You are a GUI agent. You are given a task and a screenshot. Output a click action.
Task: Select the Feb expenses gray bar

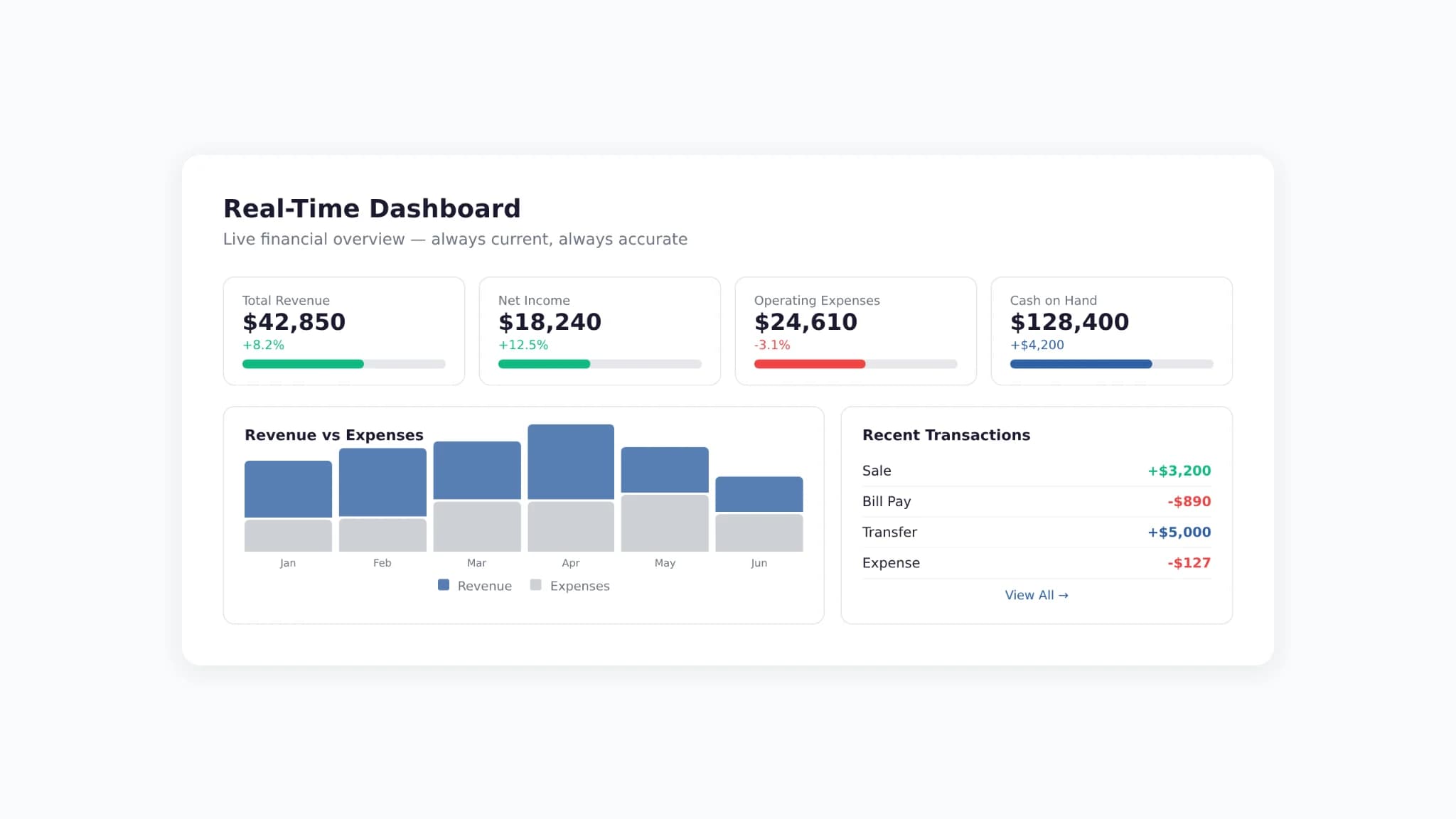tap(382, 535)
